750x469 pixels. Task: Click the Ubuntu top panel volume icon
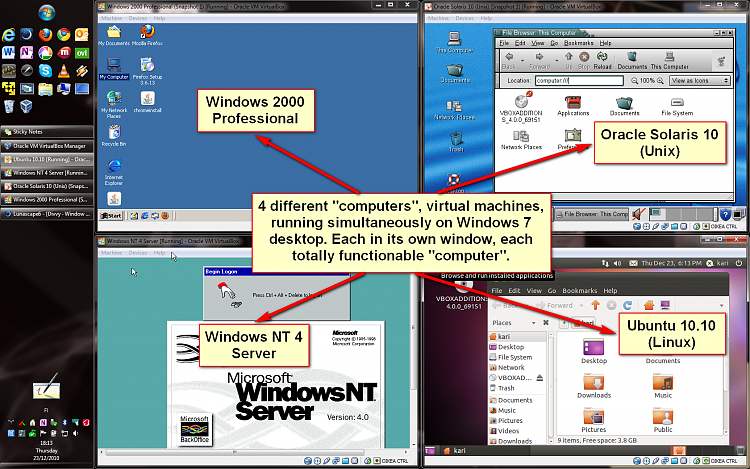[x=618, y=263]
